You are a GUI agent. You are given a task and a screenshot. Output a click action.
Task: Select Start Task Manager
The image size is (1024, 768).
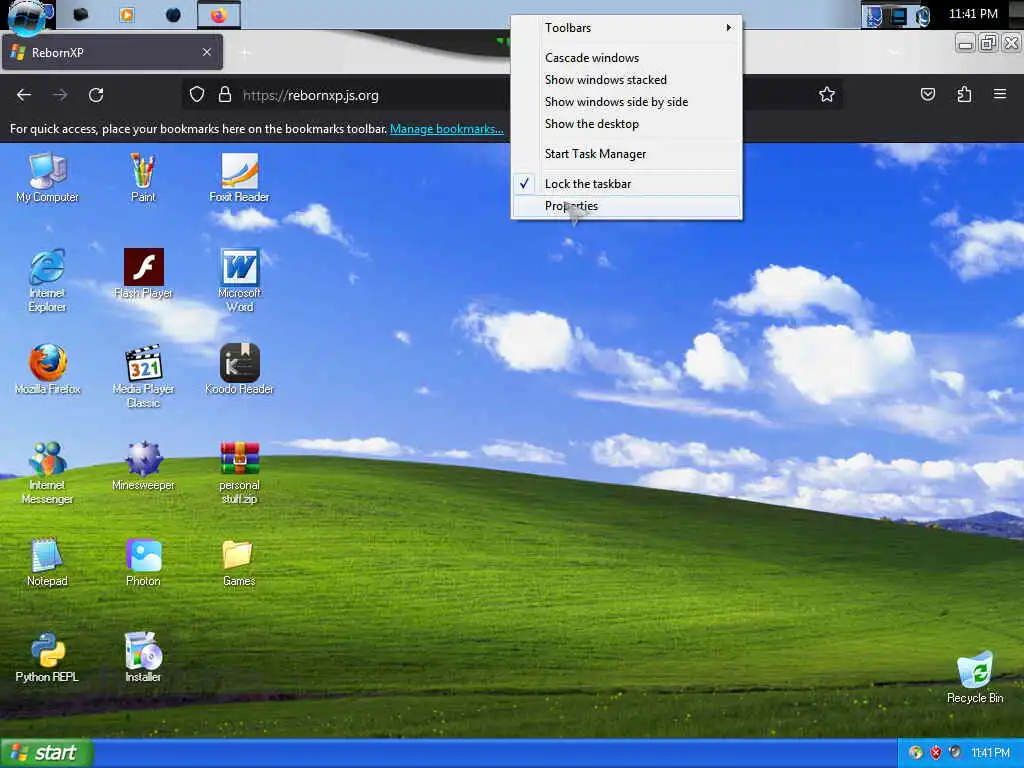click(626, 153)
